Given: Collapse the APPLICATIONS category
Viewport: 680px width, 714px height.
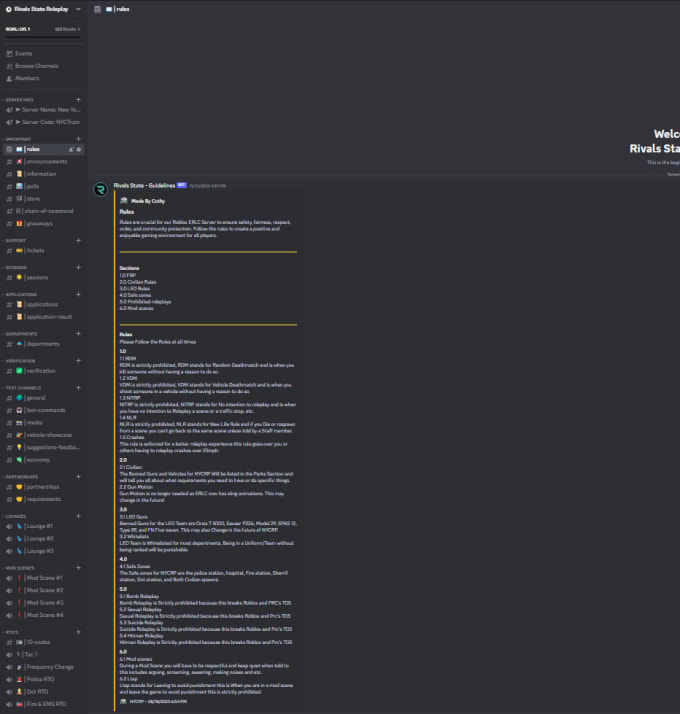Looking at the screenshot, I should click(20, 295).
